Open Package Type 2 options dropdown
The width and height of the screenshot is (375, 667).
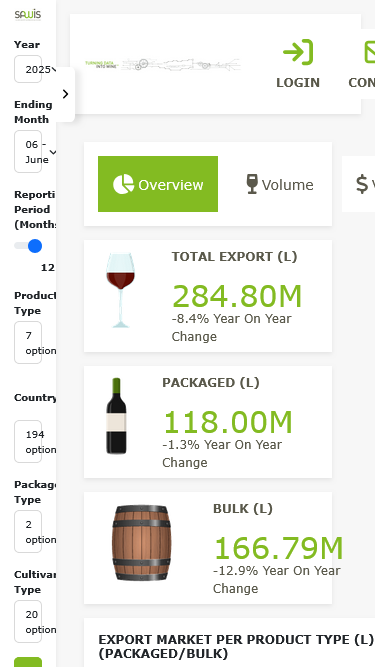pyautogui.click(x=28, y=531)
